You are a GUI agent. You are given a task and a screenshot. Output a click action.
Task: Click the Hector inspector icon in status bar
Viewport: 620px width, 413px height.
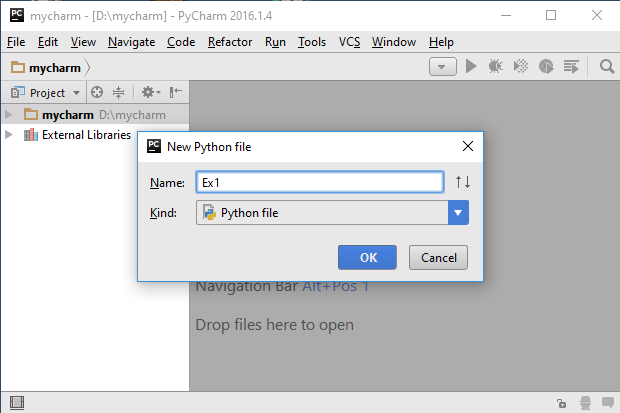coord(585,403)
